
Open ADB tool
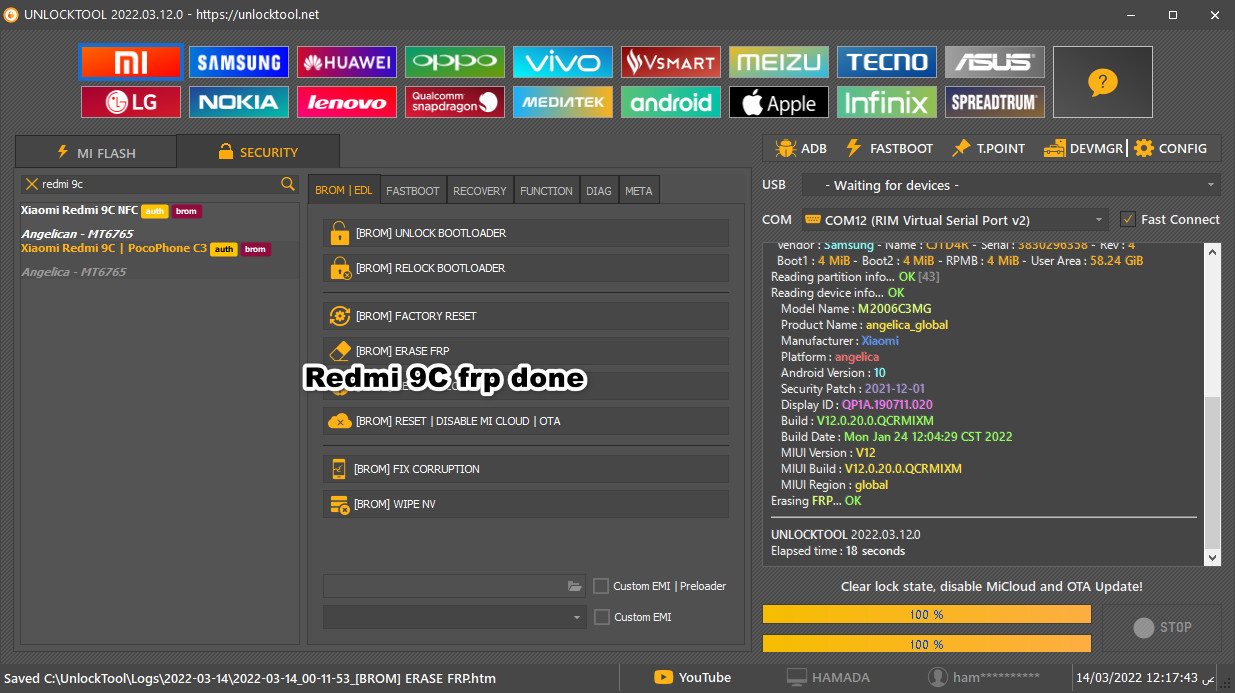(x=801, y=148)
